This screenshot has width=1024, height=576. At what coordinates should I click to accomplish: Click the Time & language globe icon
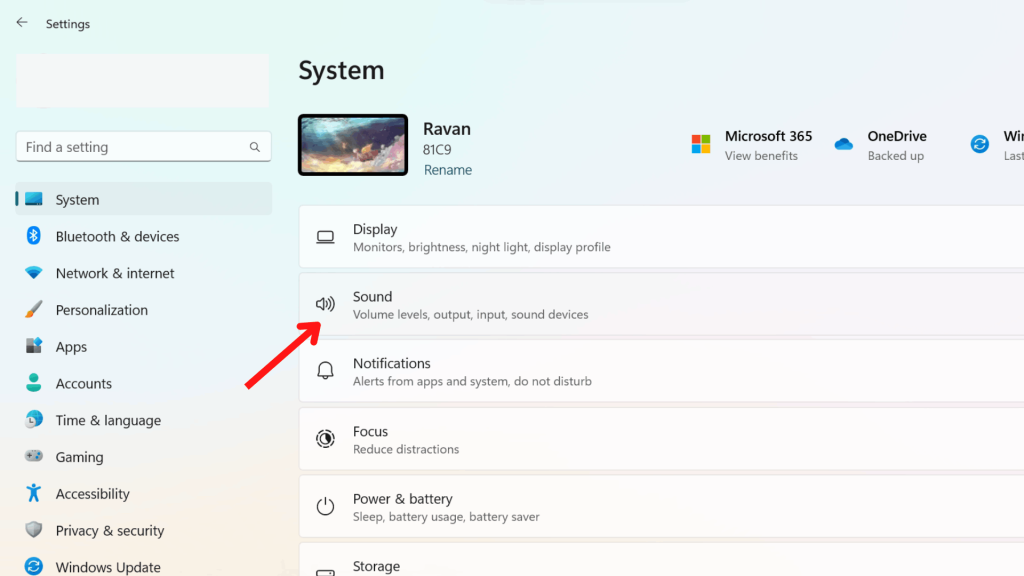coord(33,419)
